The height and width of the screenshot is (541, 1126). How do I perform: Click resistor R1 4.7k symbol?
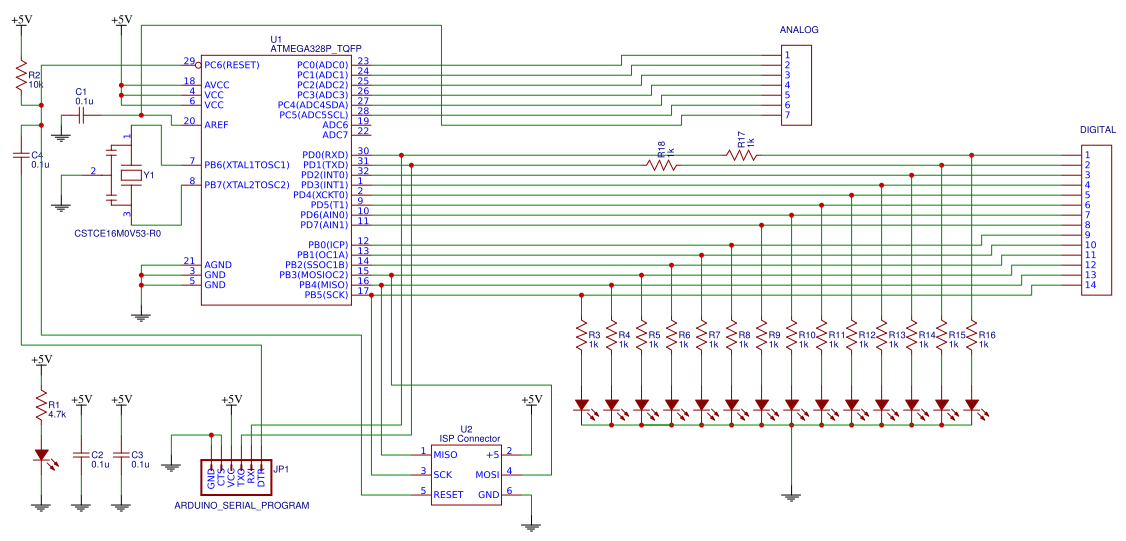[41, 408]
